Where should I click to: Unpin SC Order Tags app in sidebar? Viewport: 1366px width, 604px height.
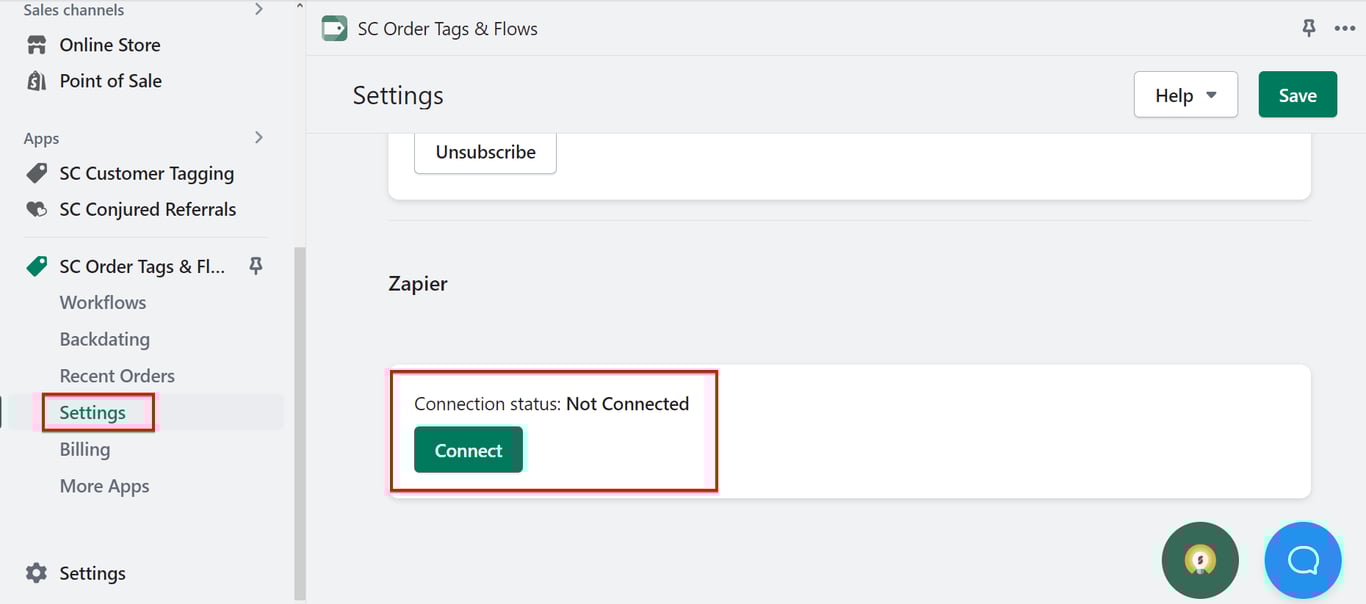(x=256, y=266)
